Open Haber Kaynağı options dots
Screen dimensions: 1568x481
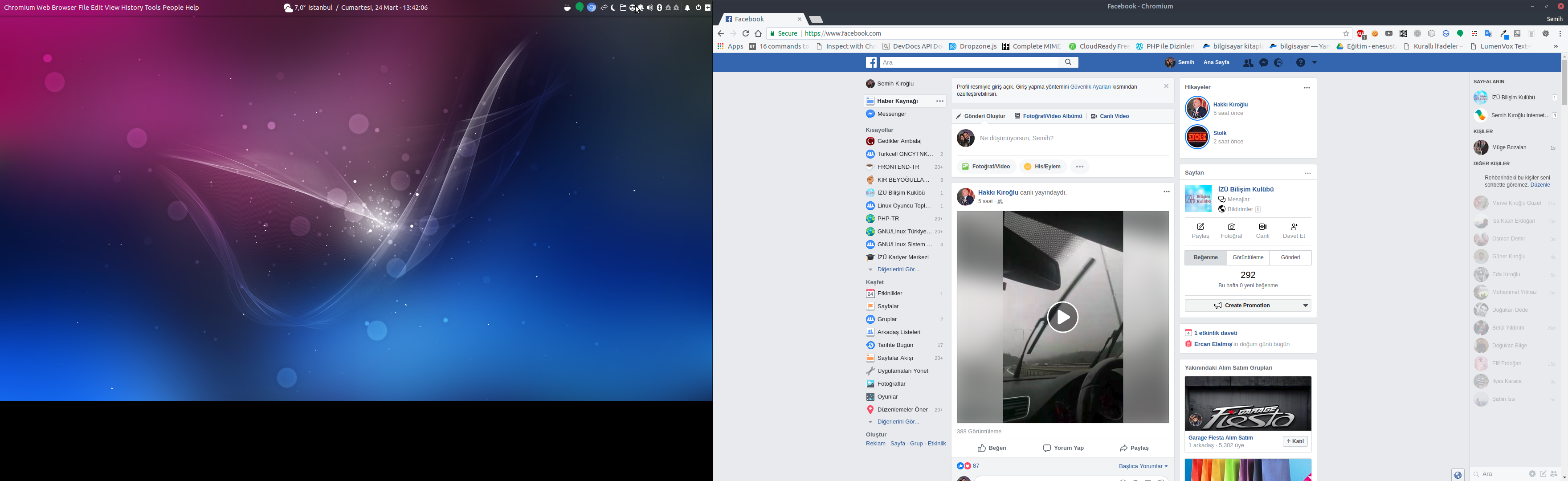[940, 101]
